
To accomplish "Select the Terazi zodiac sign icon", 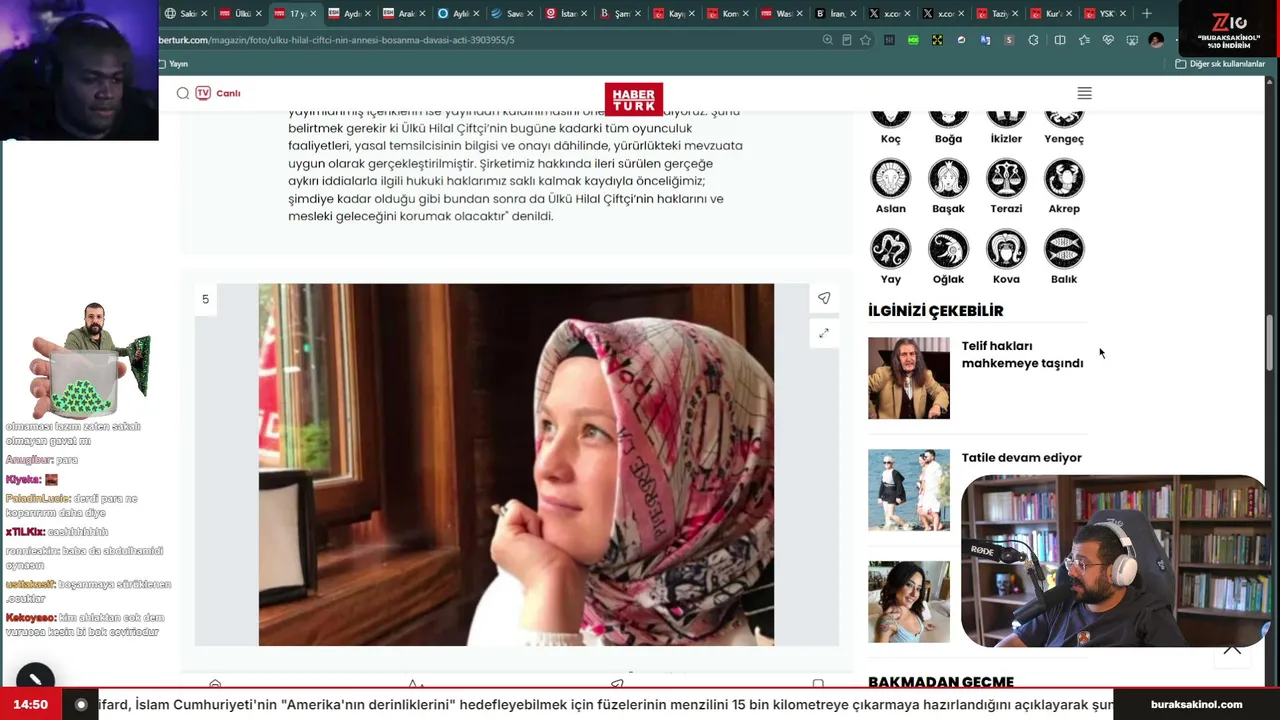I will pyautogui.click(x=1006, y=178).
